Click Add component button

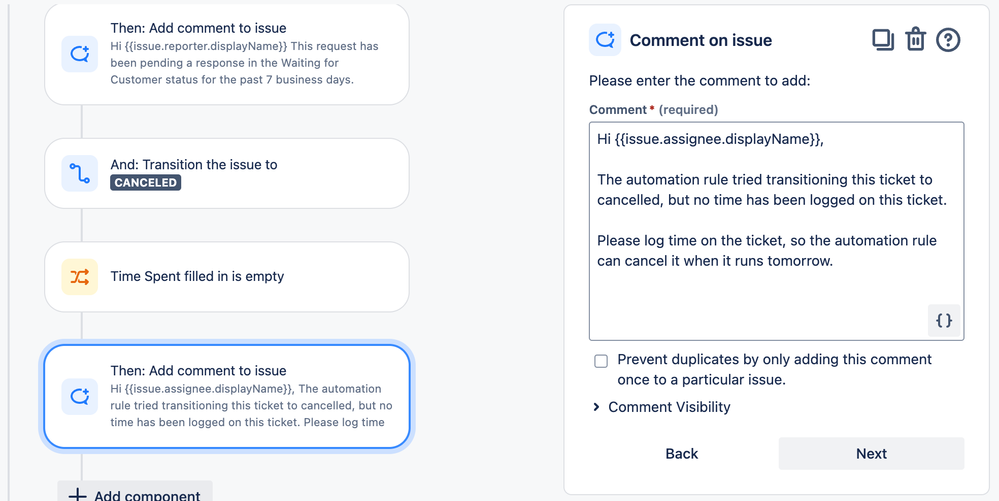[x=135, y=494]
